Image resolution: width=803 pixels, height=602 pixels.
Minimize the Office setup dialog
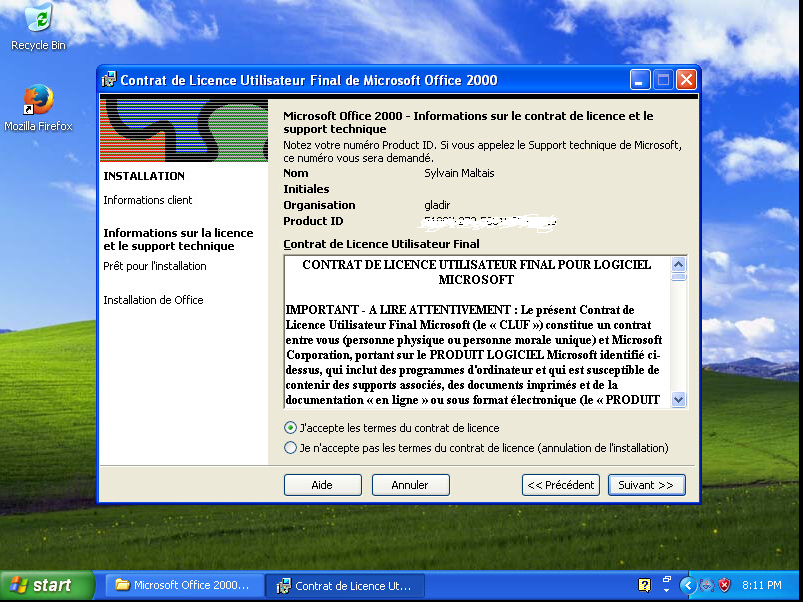pos(640,80)
